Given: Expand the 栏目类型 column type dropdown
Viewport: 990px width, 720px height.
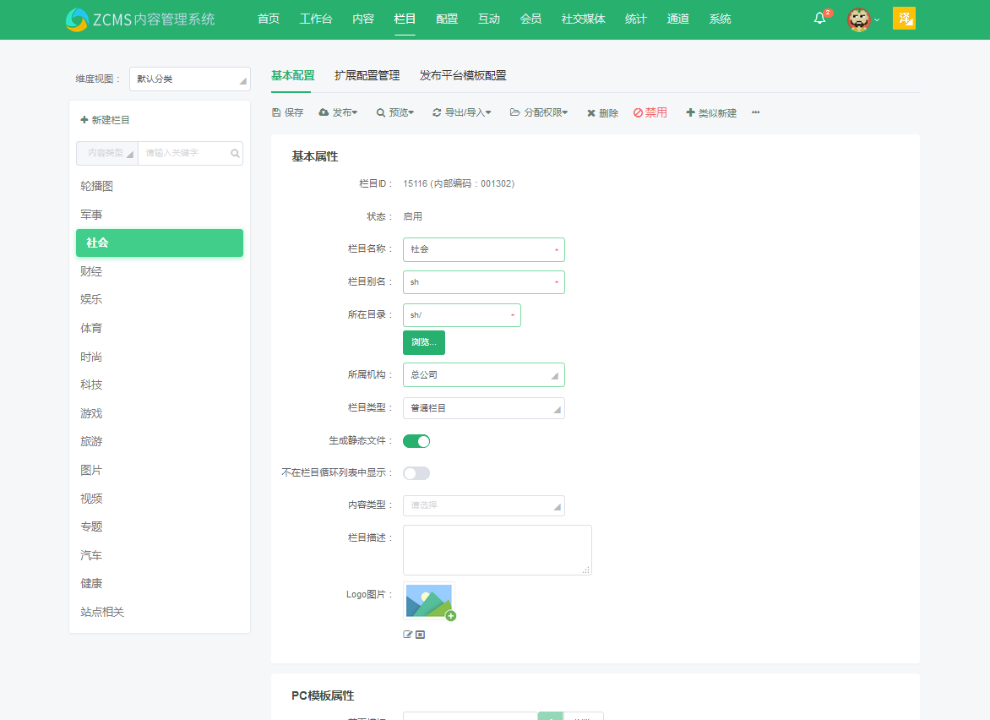Looking at the screenshot, I should coord(483,408).
